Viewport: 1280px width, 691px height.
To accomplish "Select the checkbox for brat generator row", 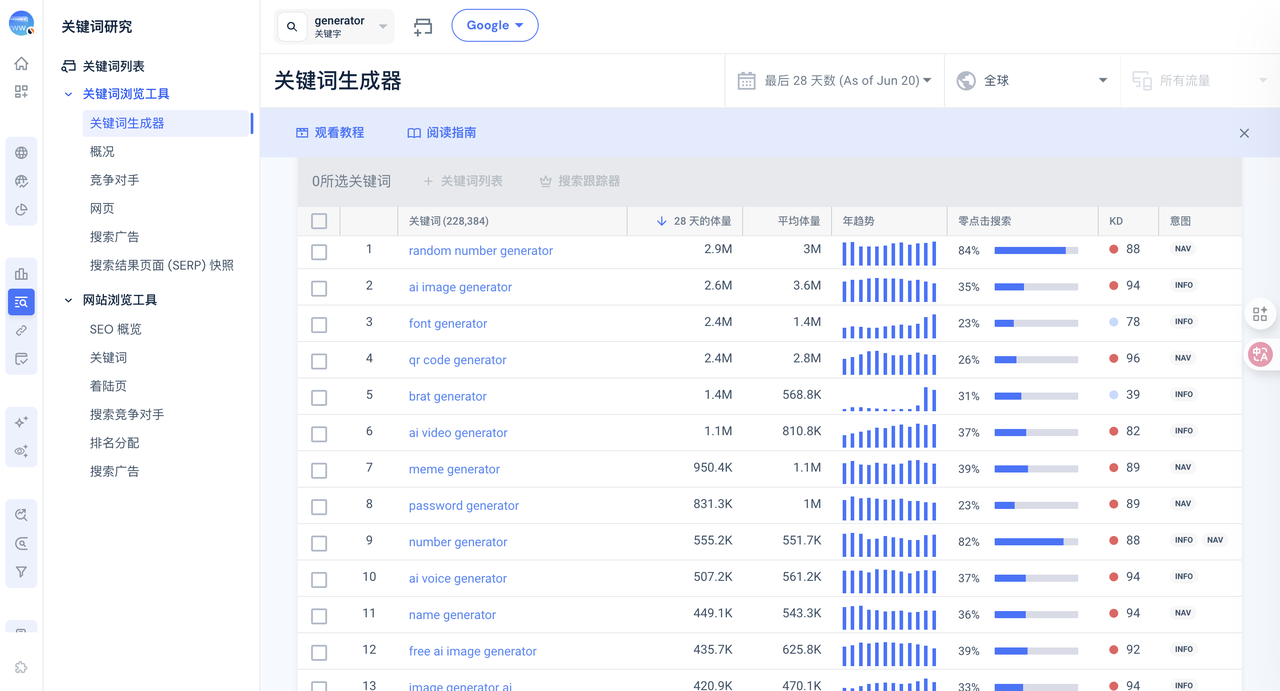I will point(319,397).
